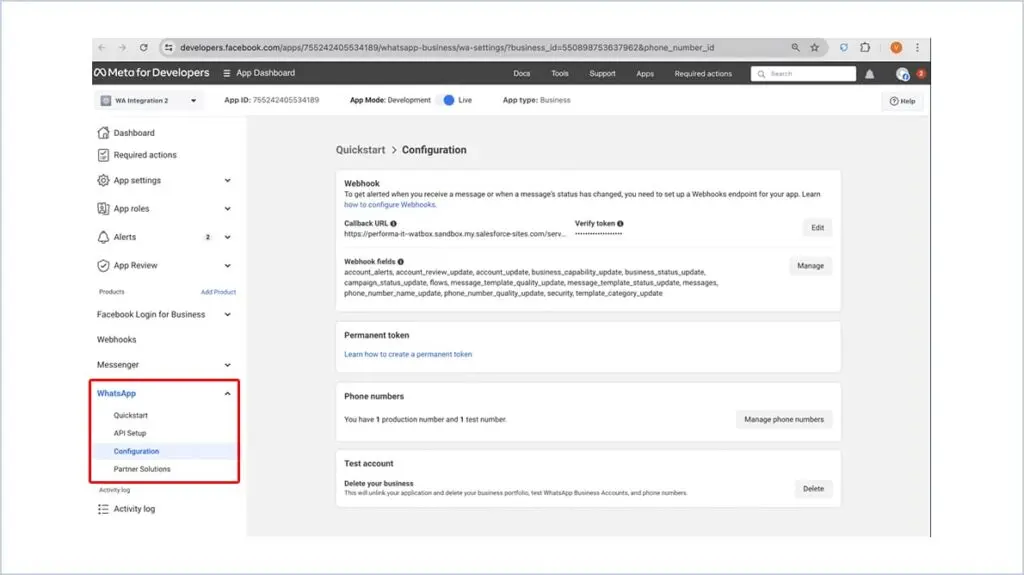
Task: Expand the Alerts section chevron
Action: click(x=227, y=237)
